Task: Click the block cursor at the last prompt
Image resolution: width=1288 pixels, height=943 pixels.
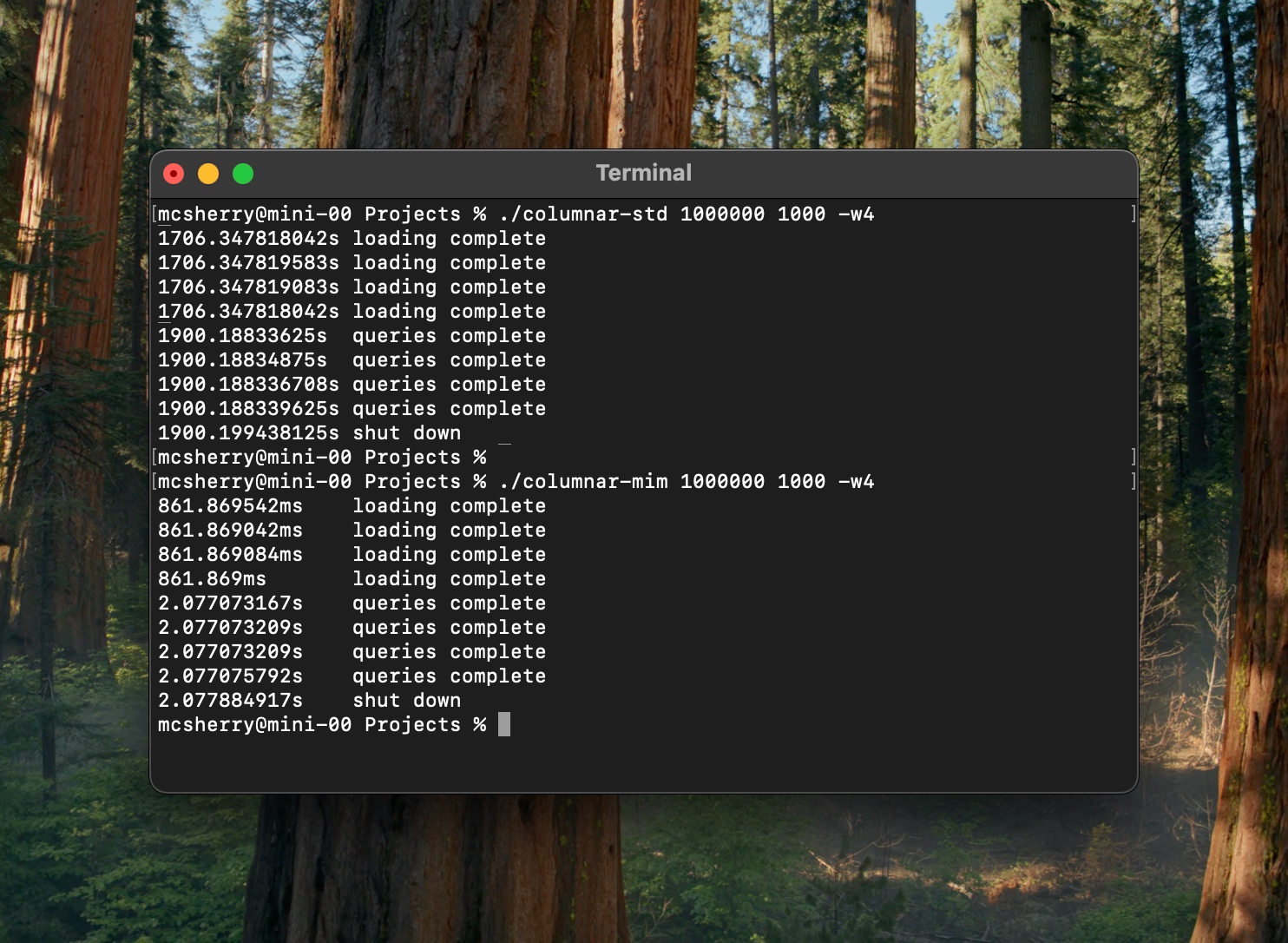Action: coord(504,725)
